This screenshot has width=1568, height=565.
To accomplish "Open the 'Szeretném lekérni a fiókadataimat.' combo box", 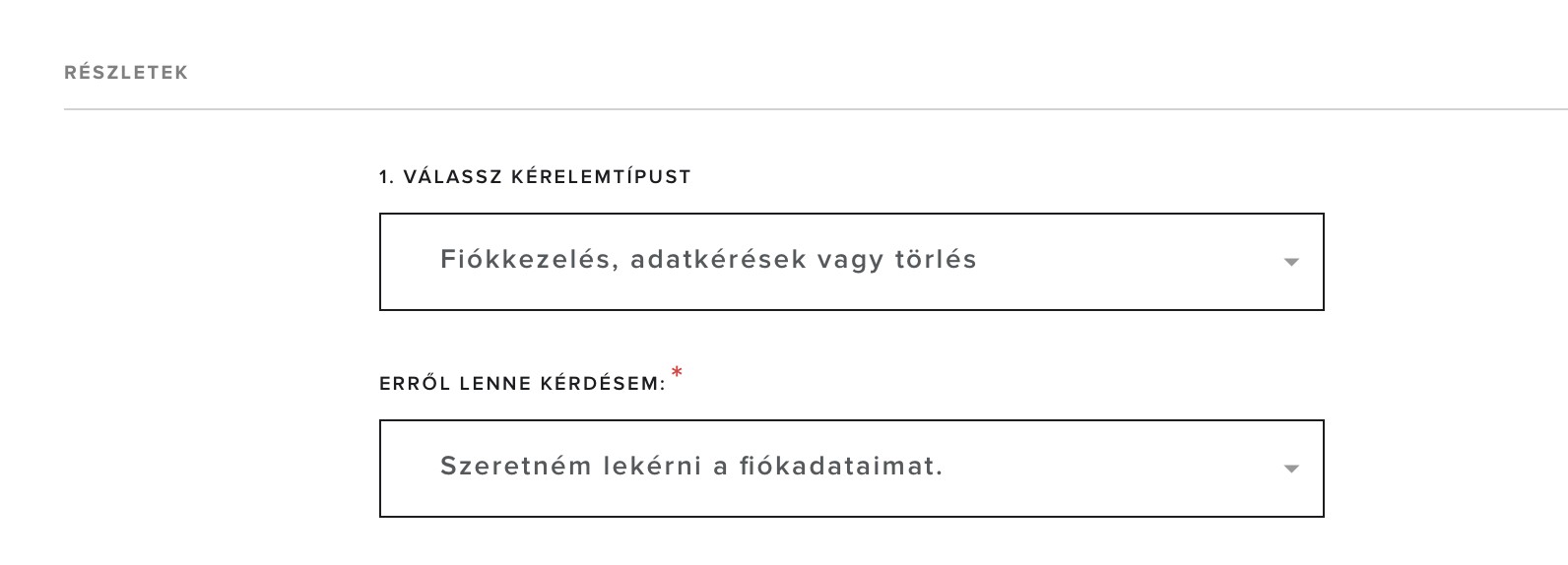I will point(851,469).
